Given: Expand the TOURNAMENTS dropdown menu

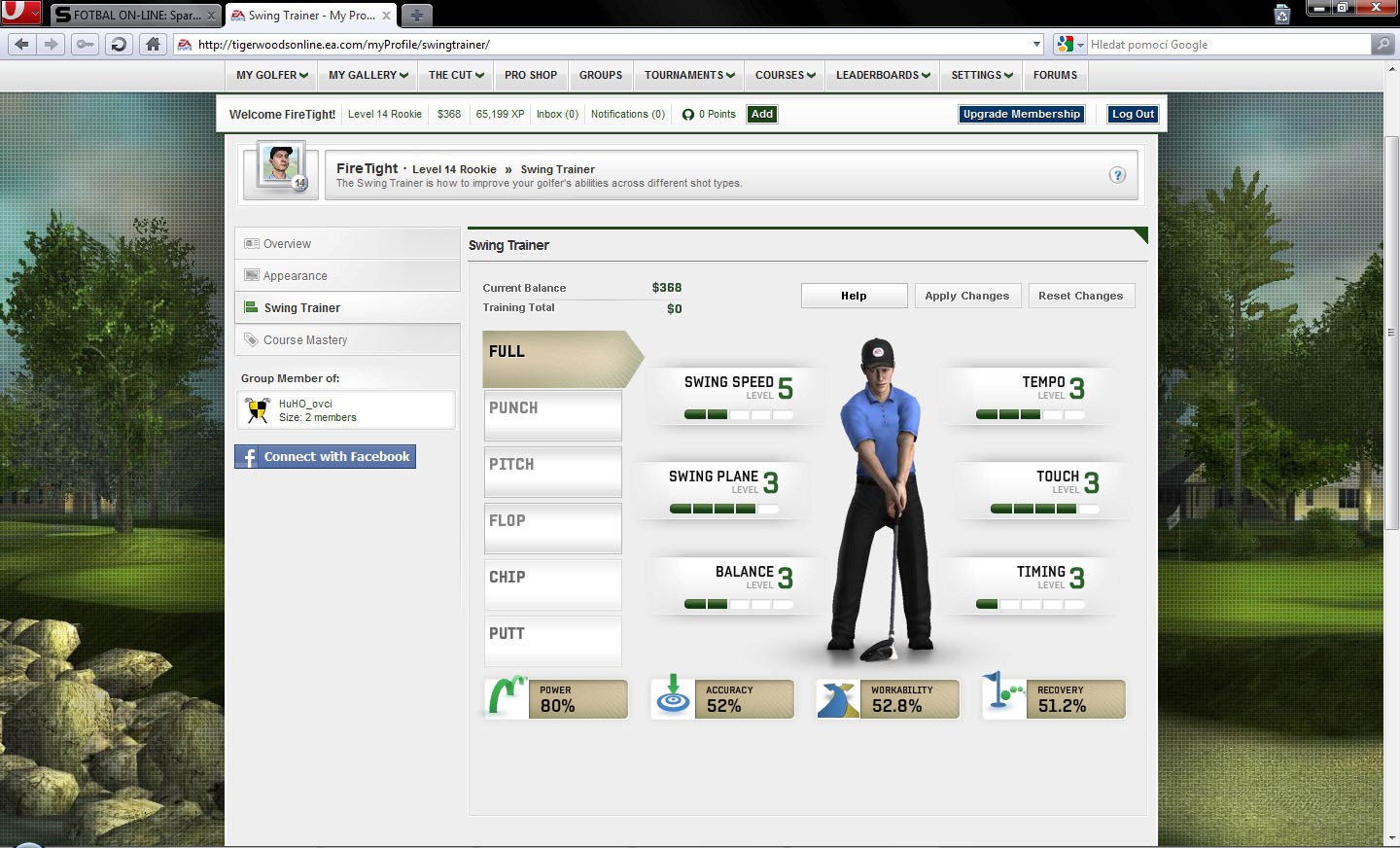Looking at the screenshot, I should coord(689,75).
